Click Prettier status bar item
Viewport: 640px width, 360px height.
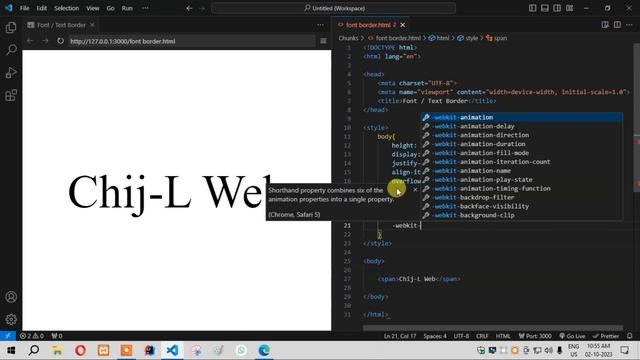606,336
